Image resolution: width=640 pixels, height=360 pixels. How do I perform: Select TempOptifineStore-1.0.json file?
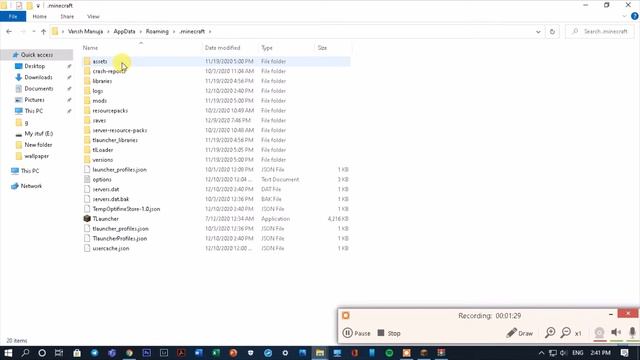pos(126,209)
